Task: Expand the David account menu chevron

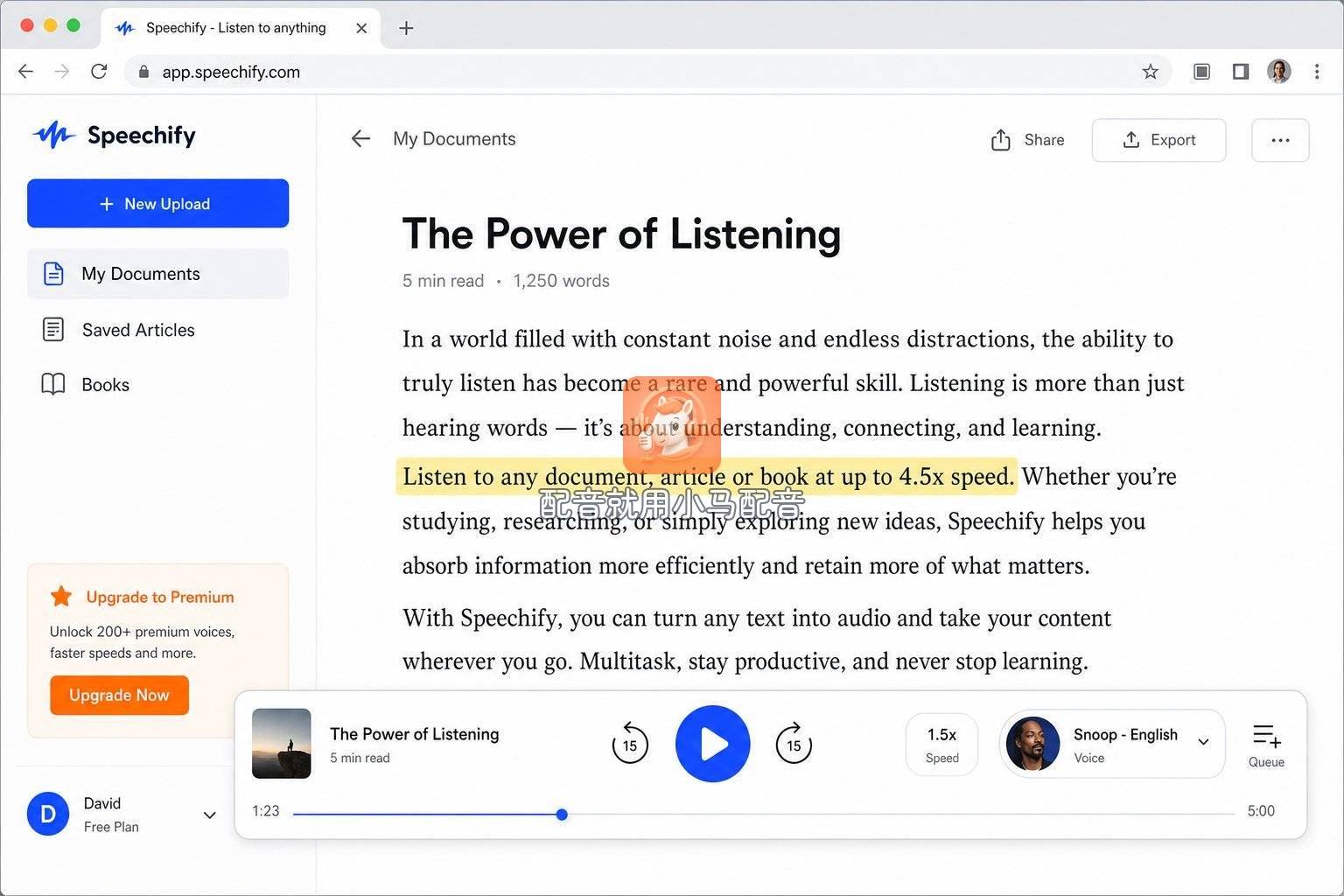Action: [x=210, y=815]
